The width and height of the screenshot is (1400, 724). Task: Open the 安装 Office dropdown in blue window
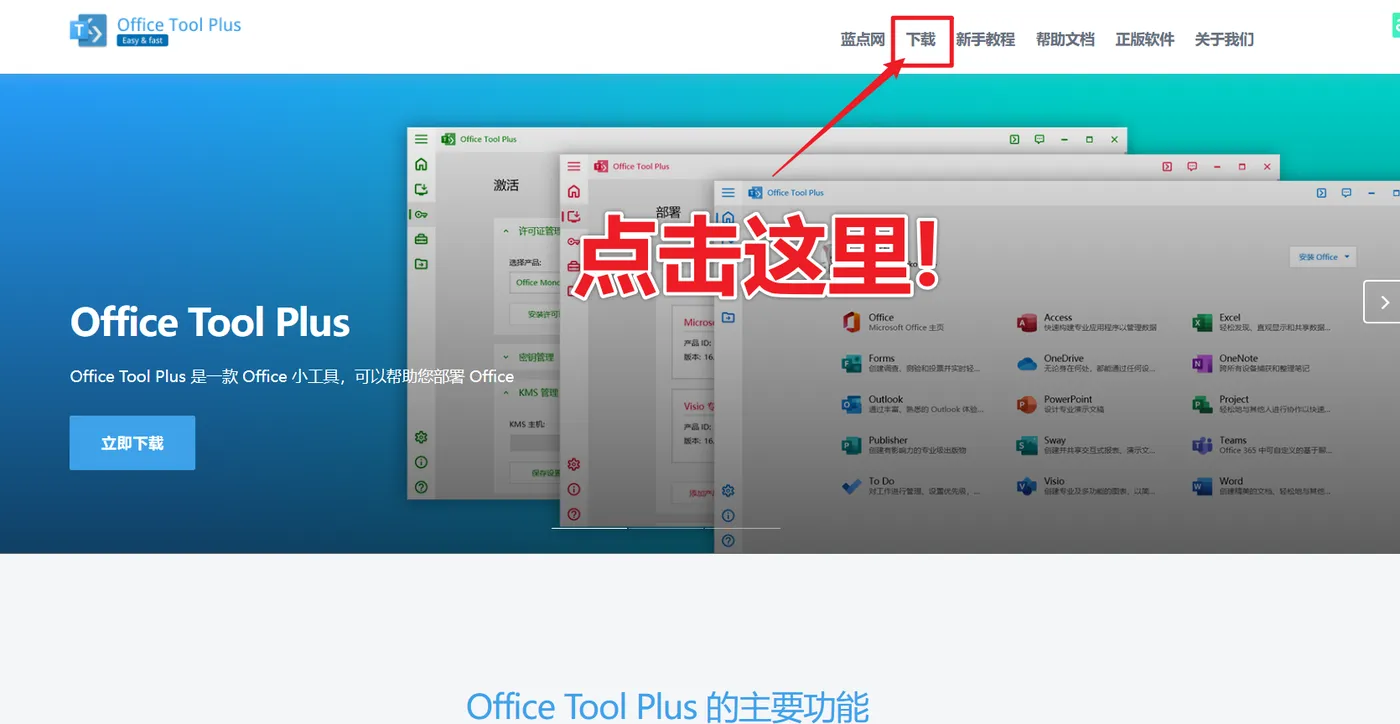[x=1323, y=257]
